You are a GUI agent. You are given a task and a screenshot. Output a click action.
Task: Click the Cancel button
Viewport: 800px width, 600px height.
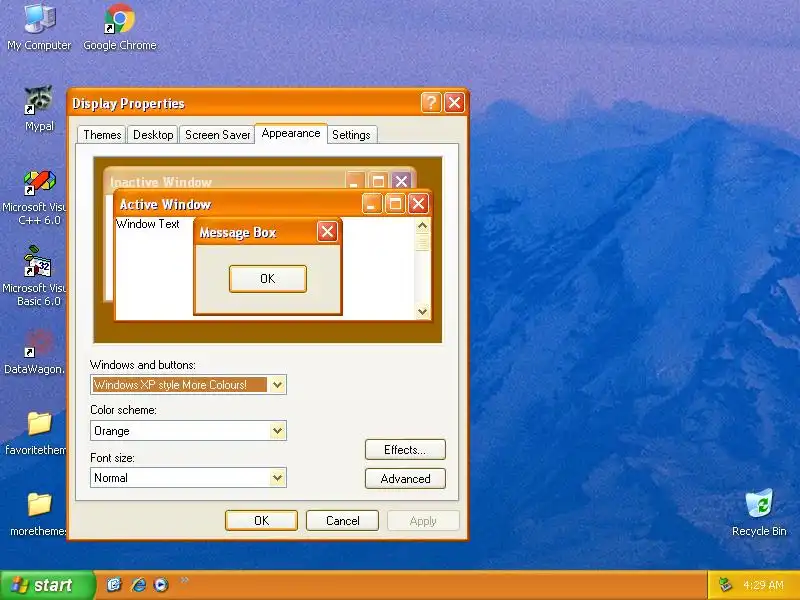(x=342, y=520)
